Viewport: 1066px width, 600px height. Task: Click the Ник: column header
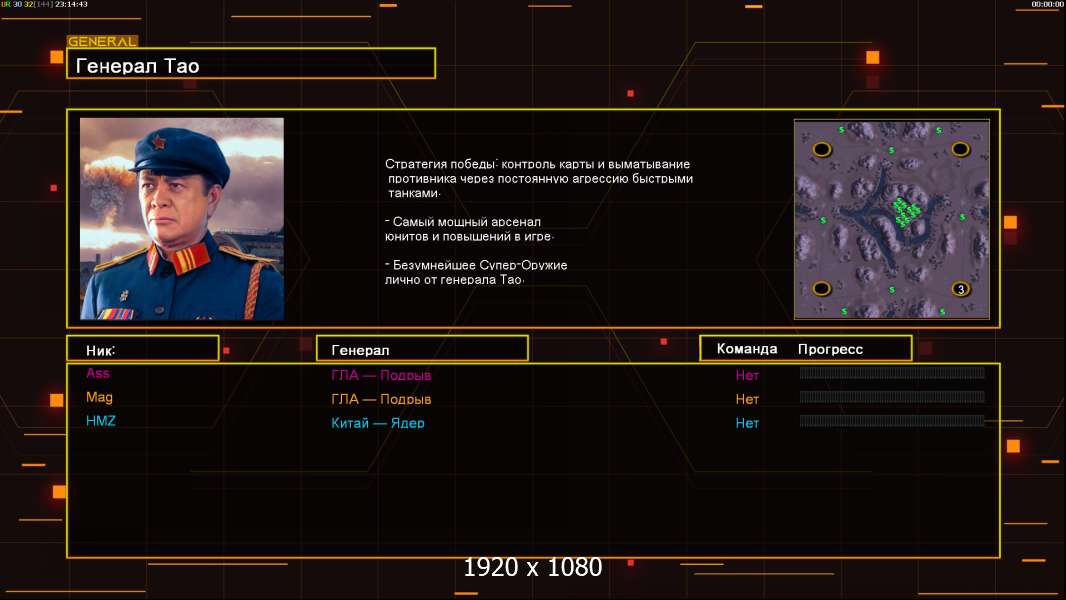143,349
